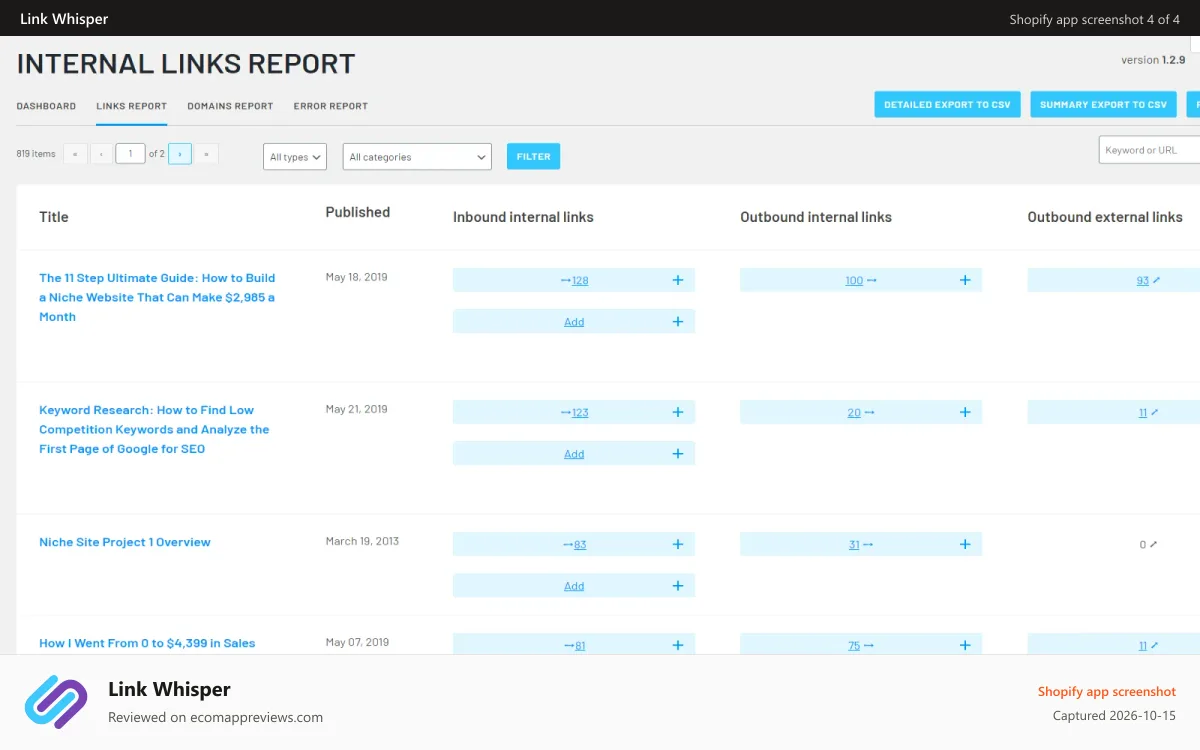
Task: Click the Keyword or URL search field
Action: pos(1150,150)
